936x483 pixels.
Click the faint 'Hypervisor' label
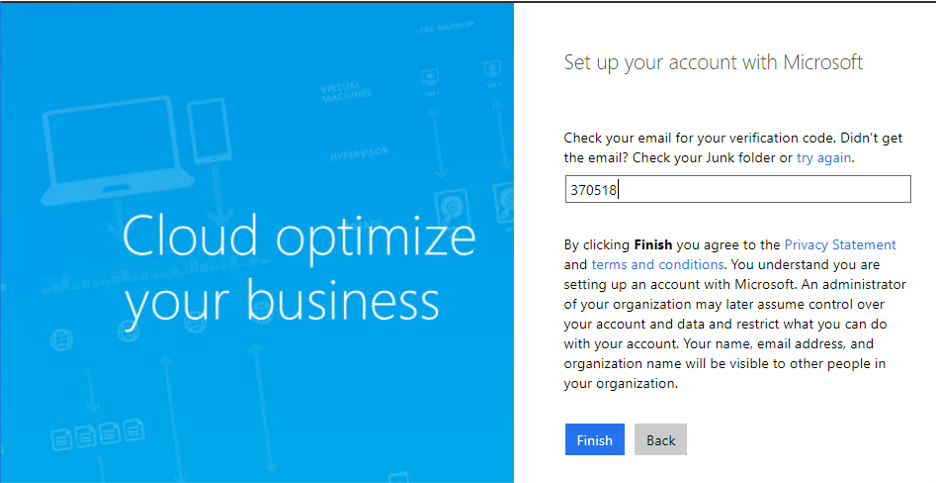coord(357,156)
